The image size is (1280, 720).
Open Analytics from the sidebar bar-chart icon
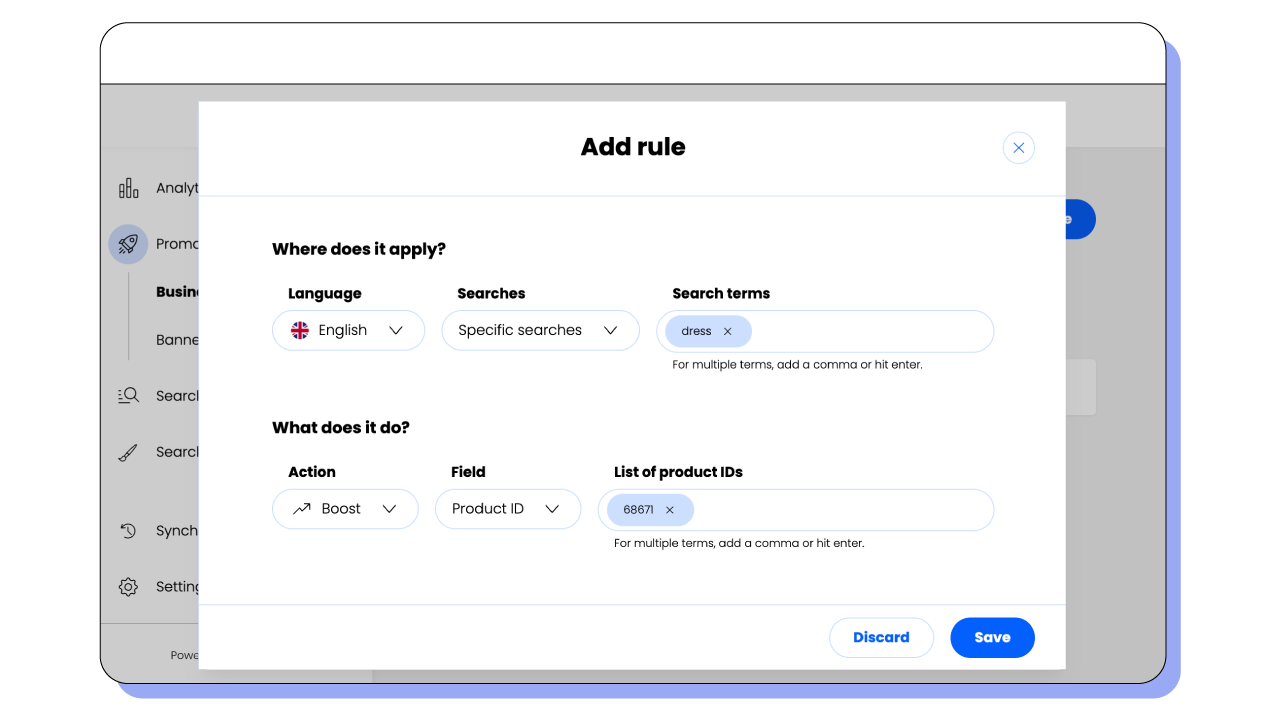(128, 187)
